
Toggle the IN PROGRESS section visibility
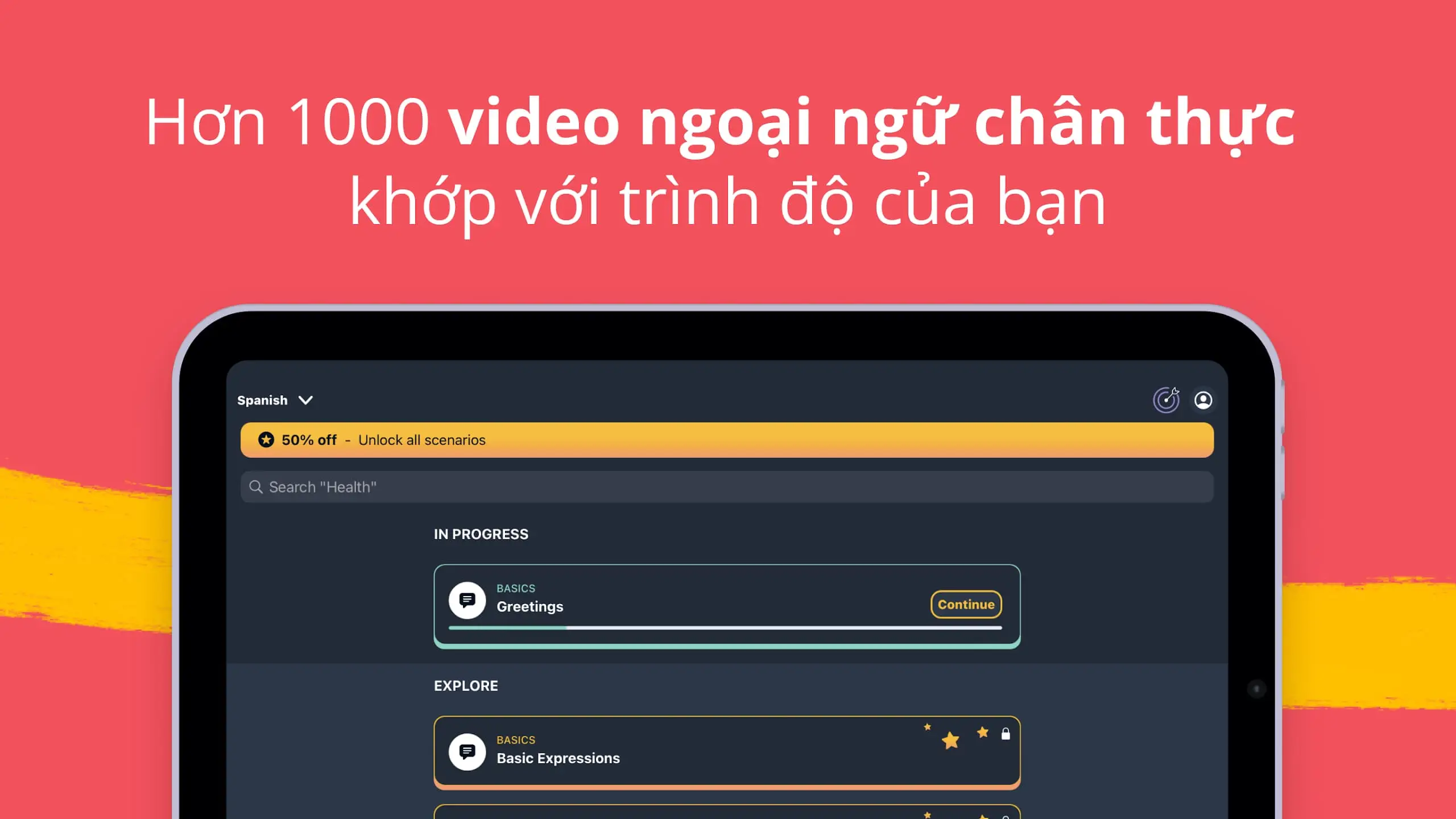(481, 534)
